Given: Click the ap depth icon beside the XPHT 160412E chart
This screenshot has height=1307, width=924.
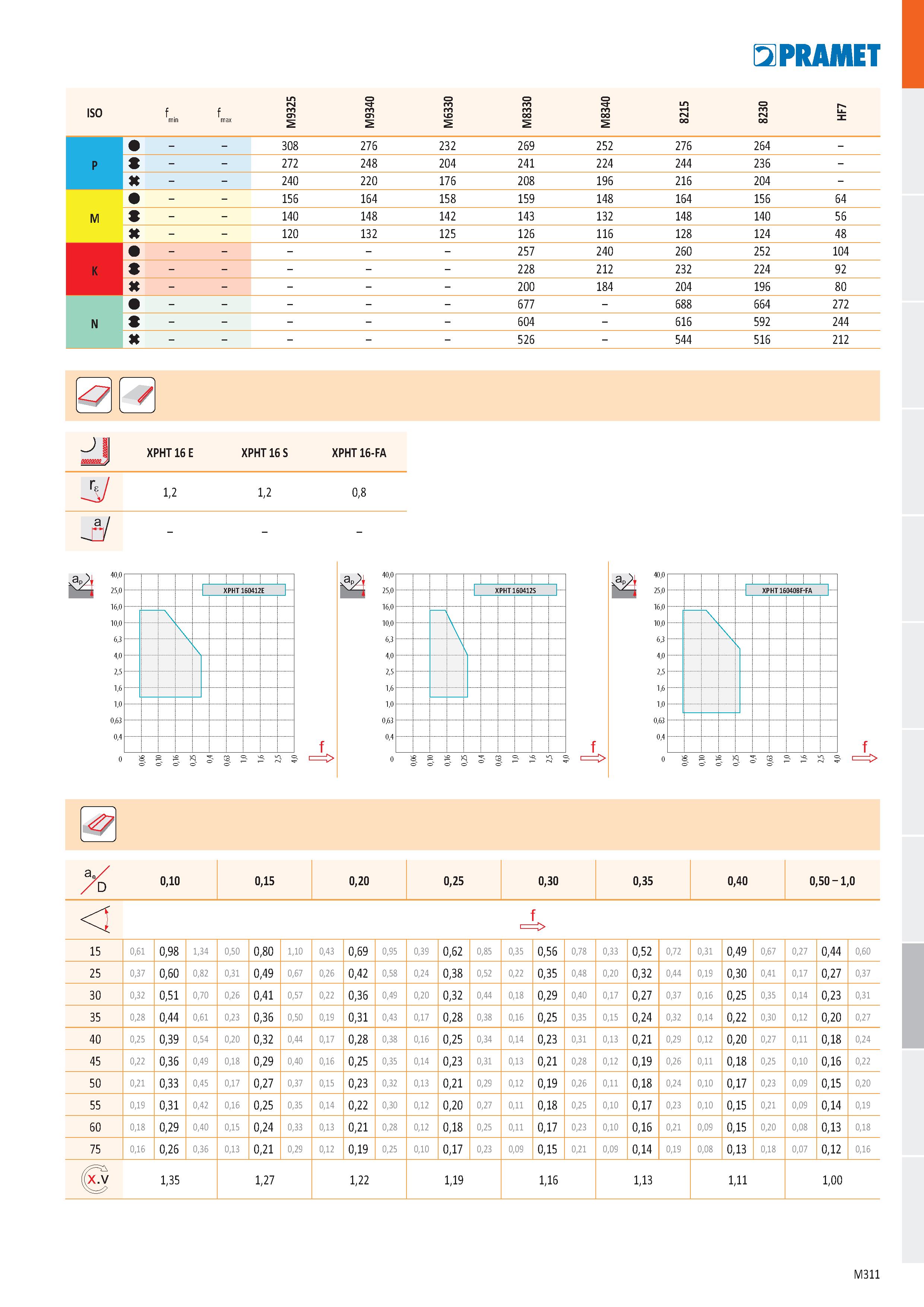Looking at the screenshot, I should point(81,586).
